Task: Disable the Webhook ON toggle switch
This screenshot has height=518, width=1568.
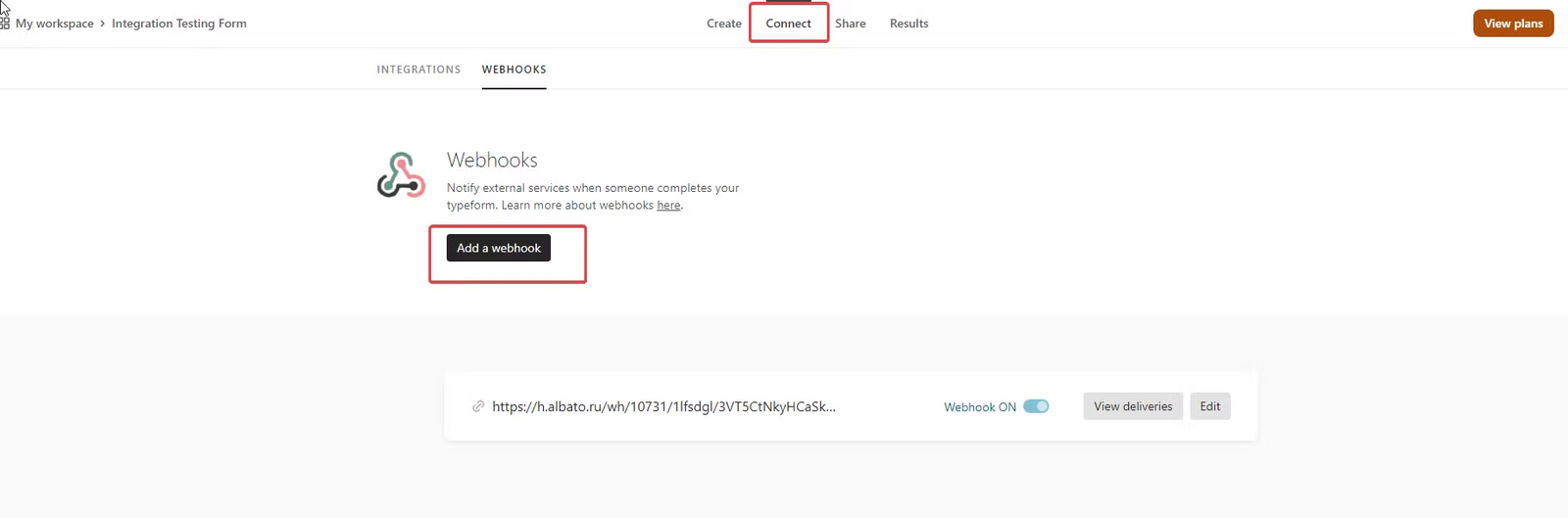Action: (x=1036, y=406)
